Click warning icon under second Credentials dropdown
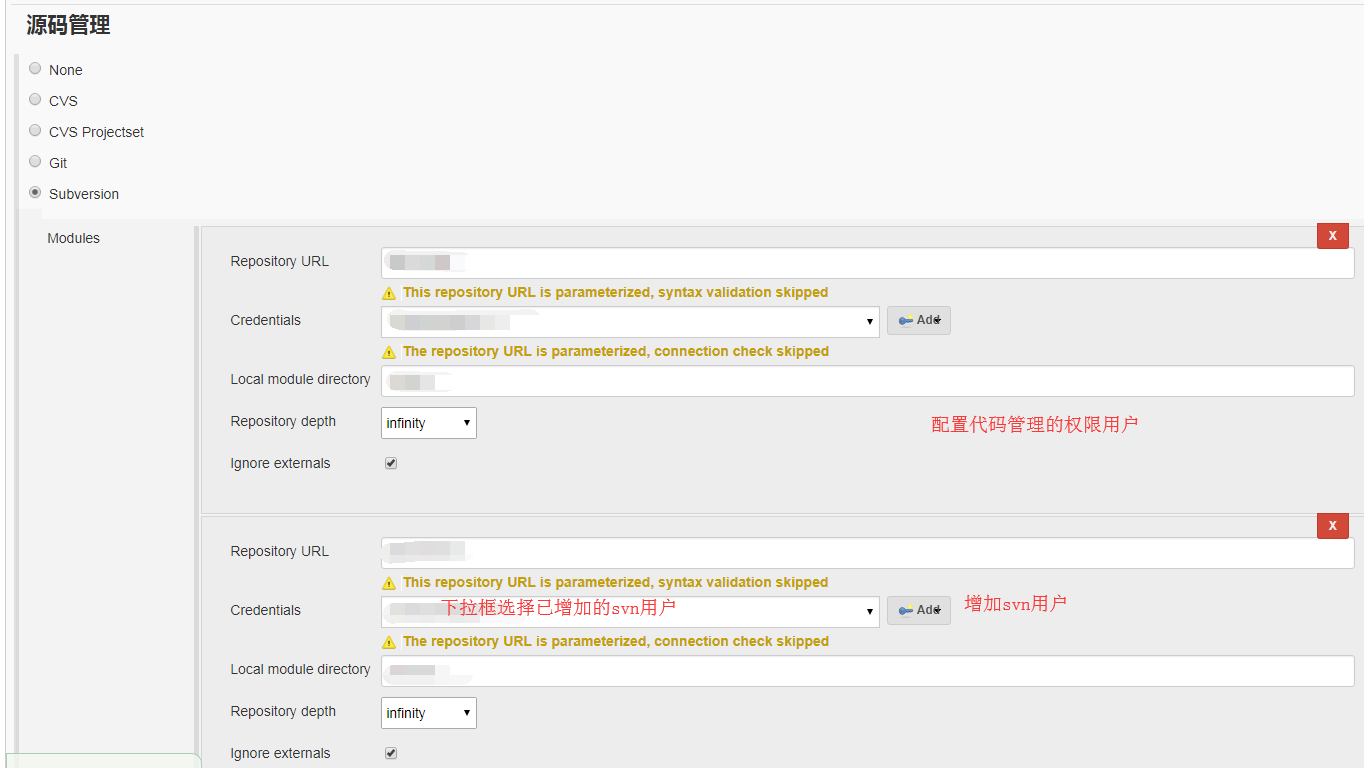This screenshot has width=1364, height=768. coord(389,641)
